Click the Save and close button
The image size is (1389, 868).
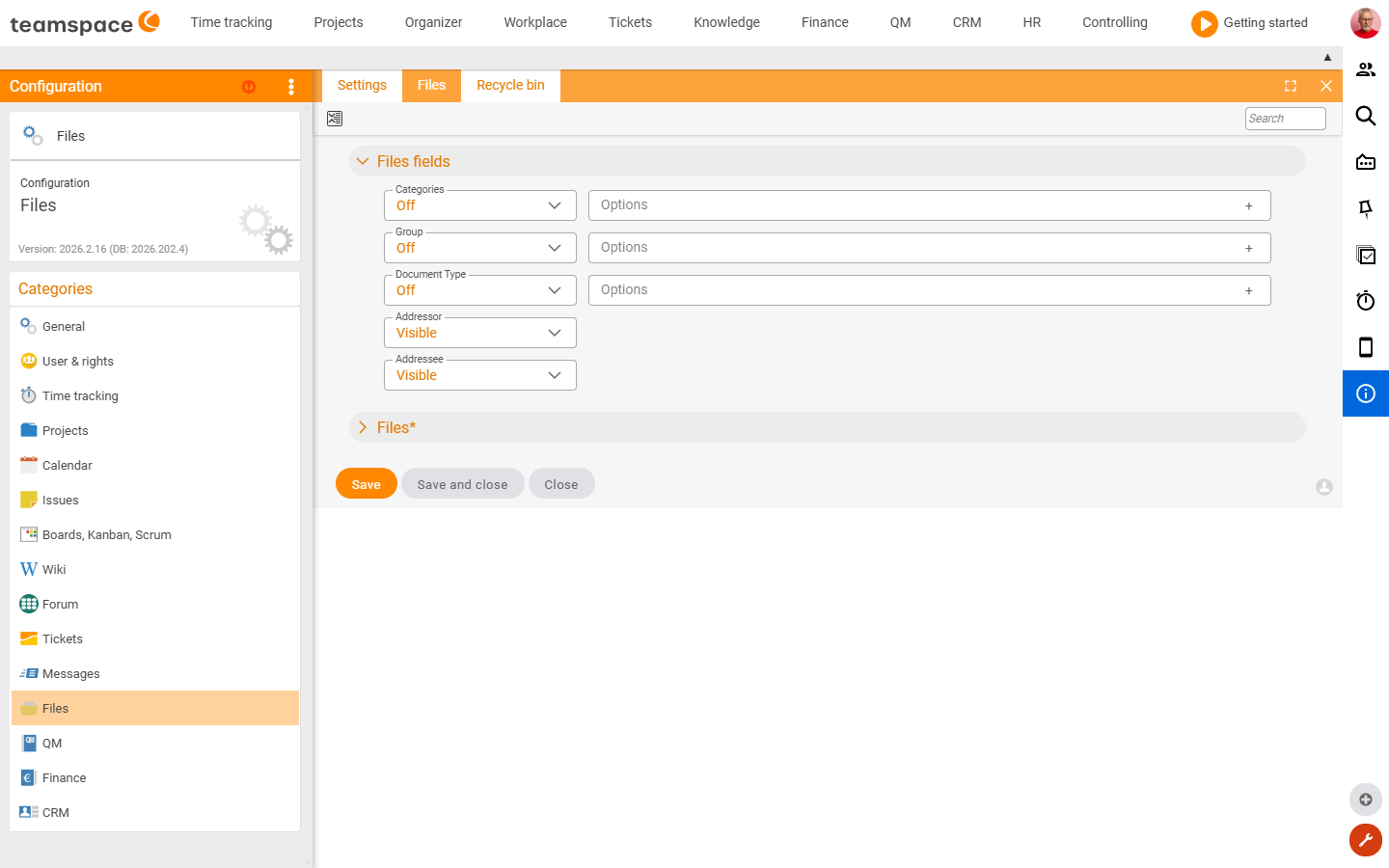pyautogui.click(x=462, y=484)
